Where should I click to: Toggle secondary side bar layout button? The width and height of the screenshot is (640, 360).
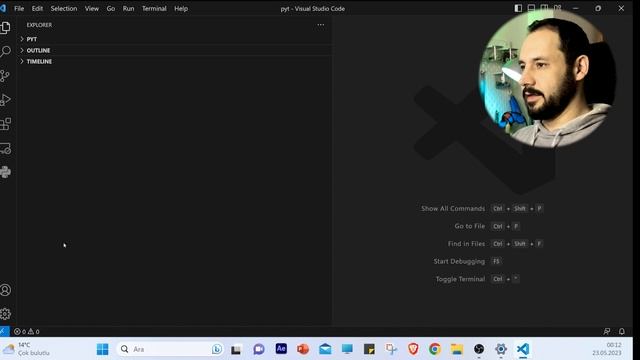544,8
